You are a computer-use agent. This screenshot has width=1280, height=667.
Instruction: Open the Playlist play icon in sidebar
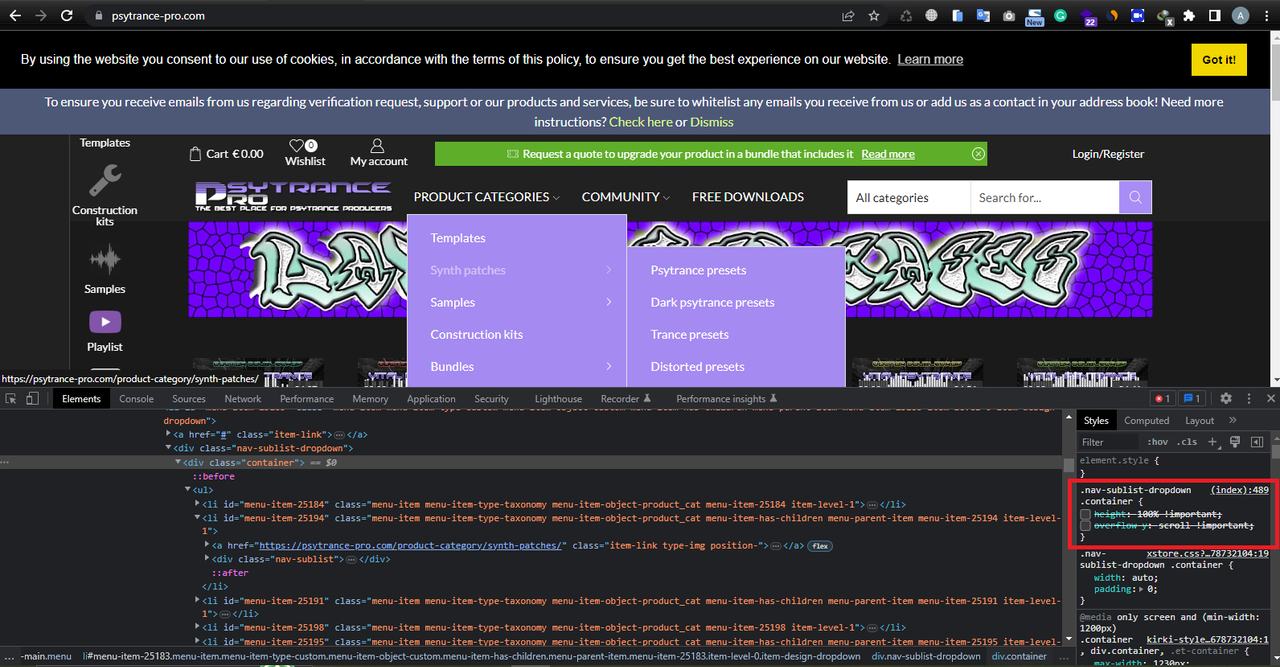(x=105, y=322)
